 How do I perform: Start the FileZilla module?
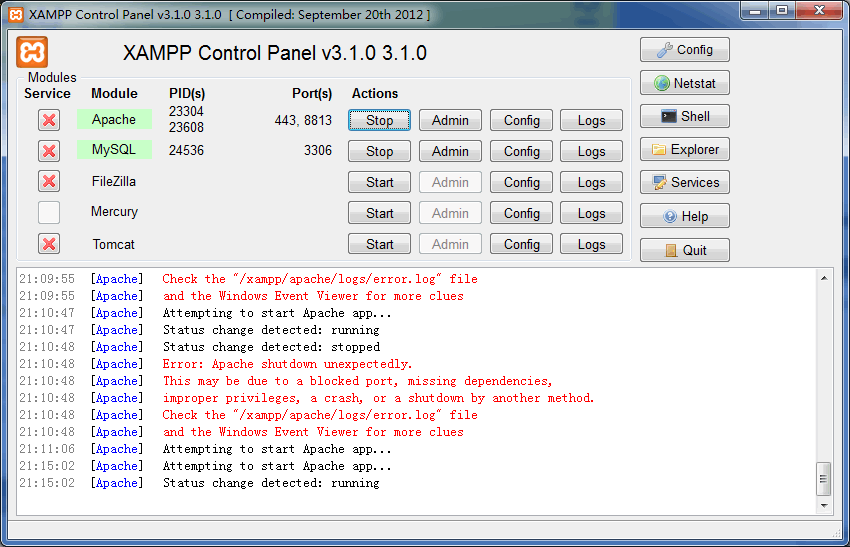379,182
